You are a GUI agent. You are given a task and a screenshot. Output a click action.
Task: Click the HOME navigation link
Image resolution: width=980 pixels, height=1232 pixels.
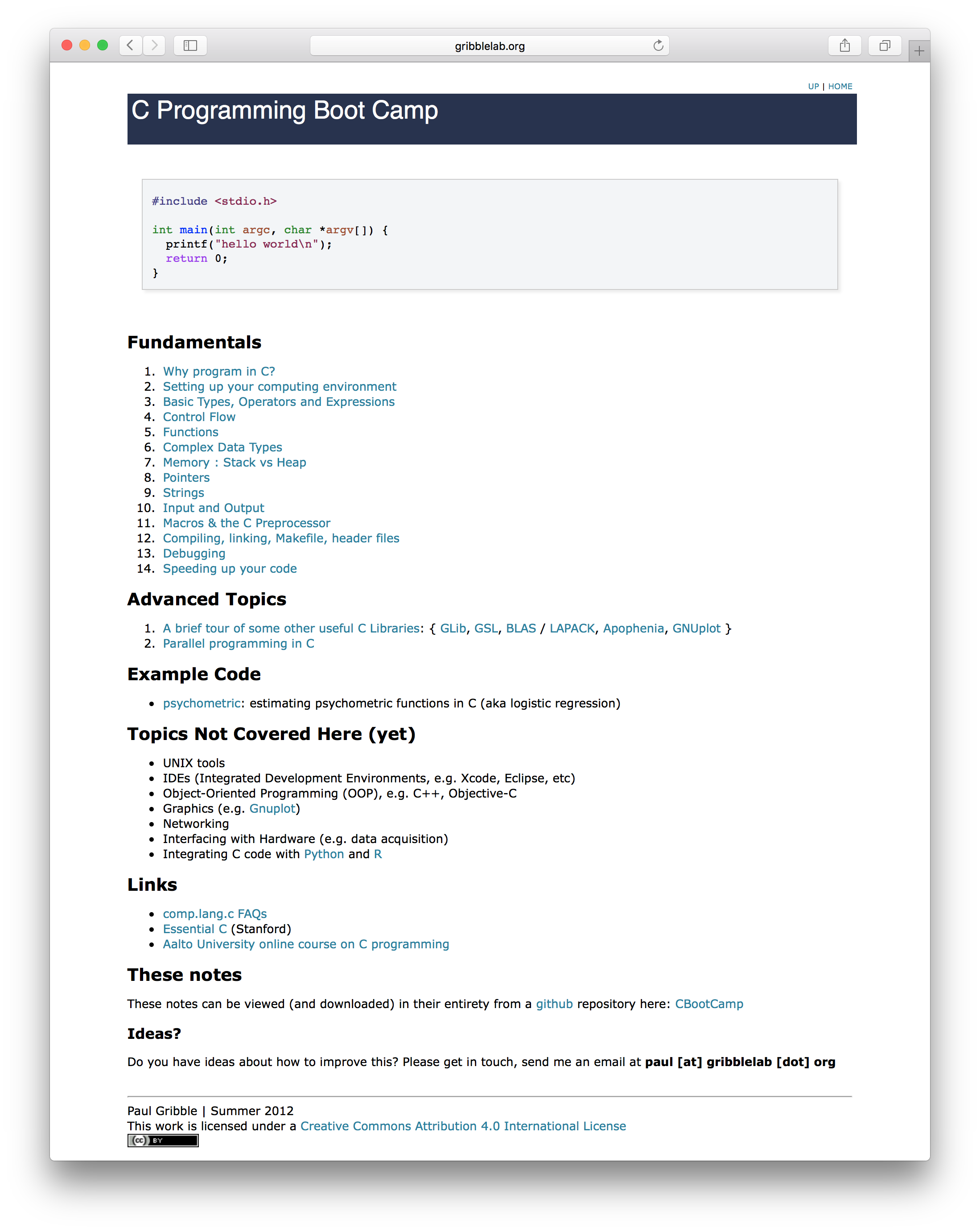840,86
